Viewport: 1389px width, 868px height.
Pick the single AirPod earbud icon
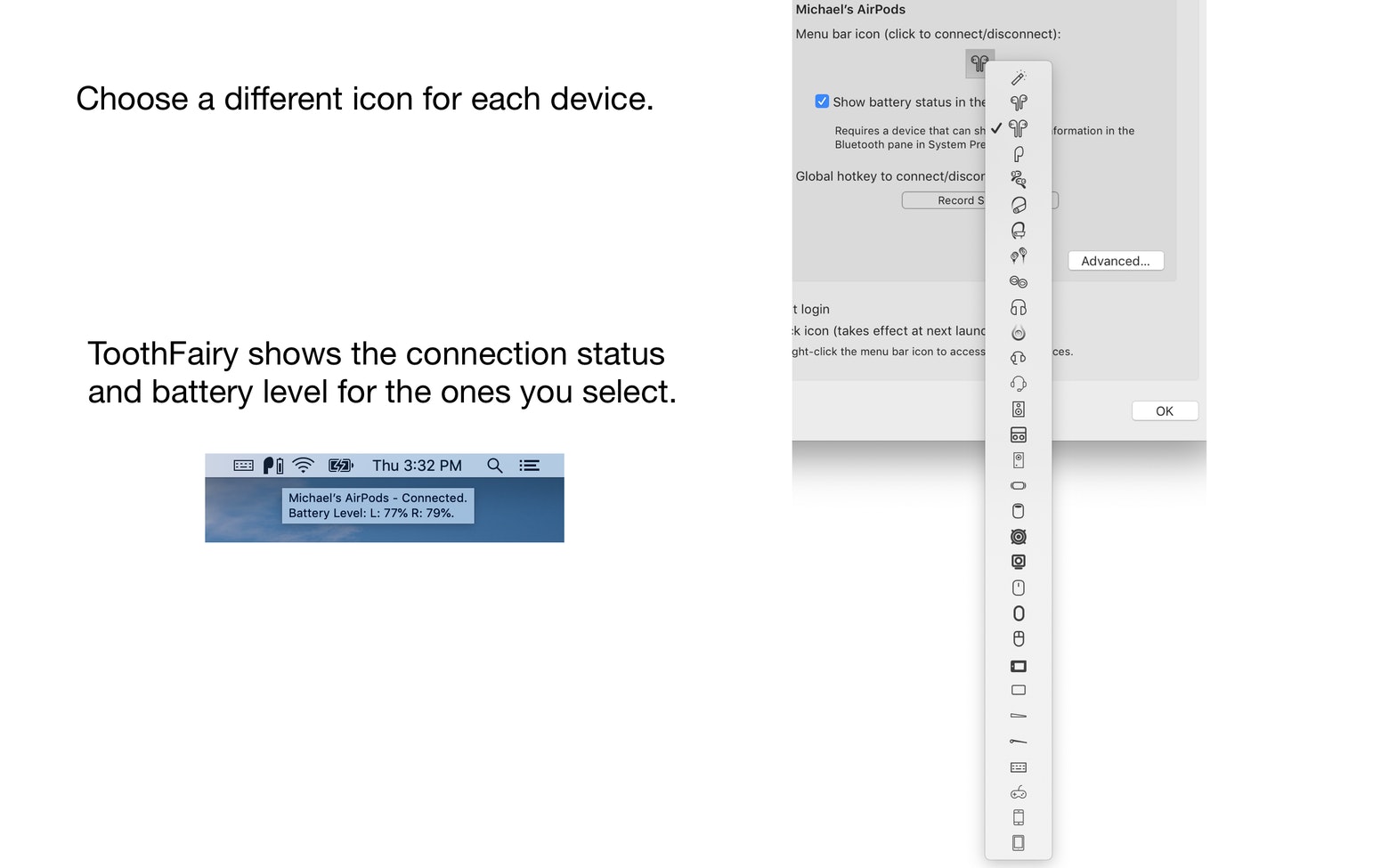(1019, 153)
